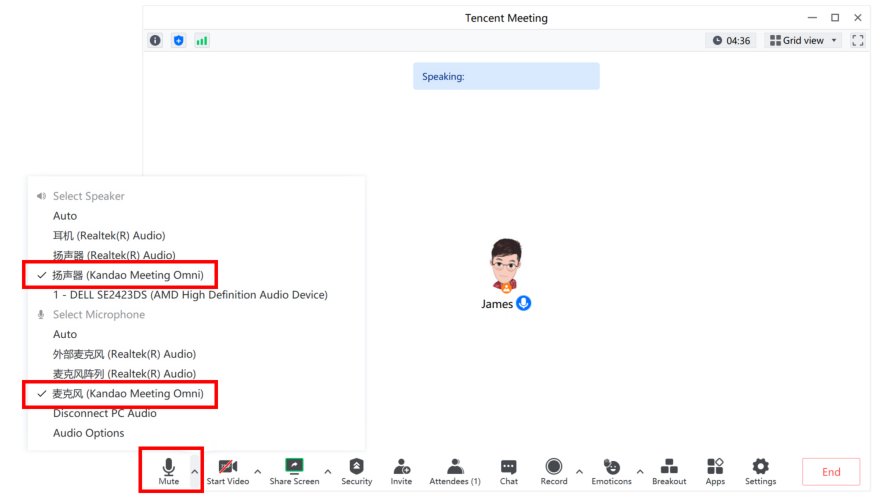Viewport: 879px width, 504px height.
Task: Expand the arrow beside Share Screen
Action: tap(328, 471)
